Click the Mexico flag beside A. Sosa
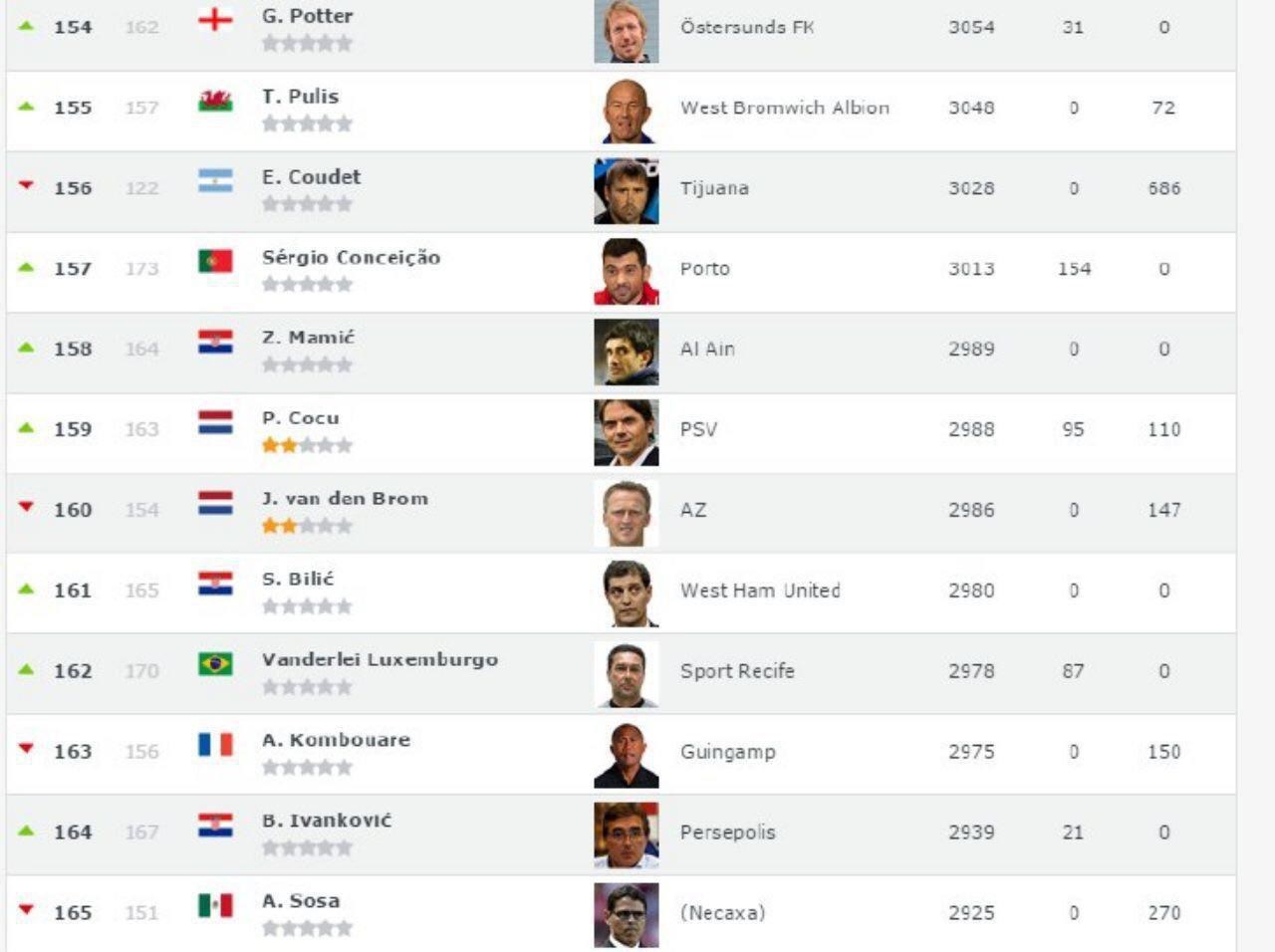This screenshot has height=952, width=1275. coord(215,905)
